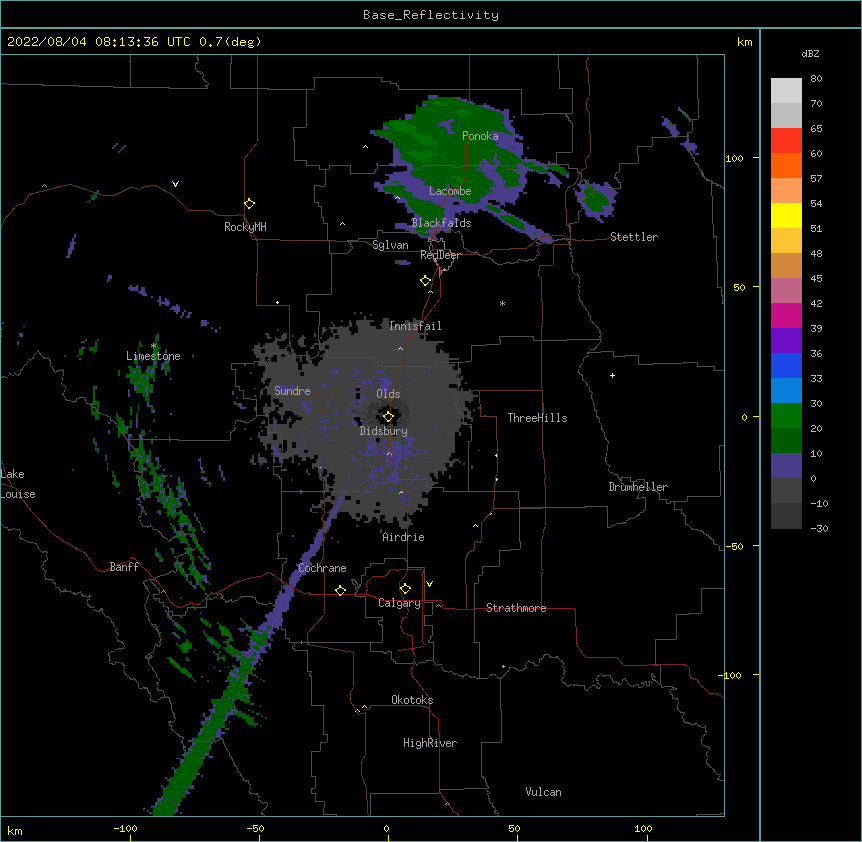Select the yellow diamond marker below the Cochrane label
Viewport: 862px width, 842px height.
340,590
